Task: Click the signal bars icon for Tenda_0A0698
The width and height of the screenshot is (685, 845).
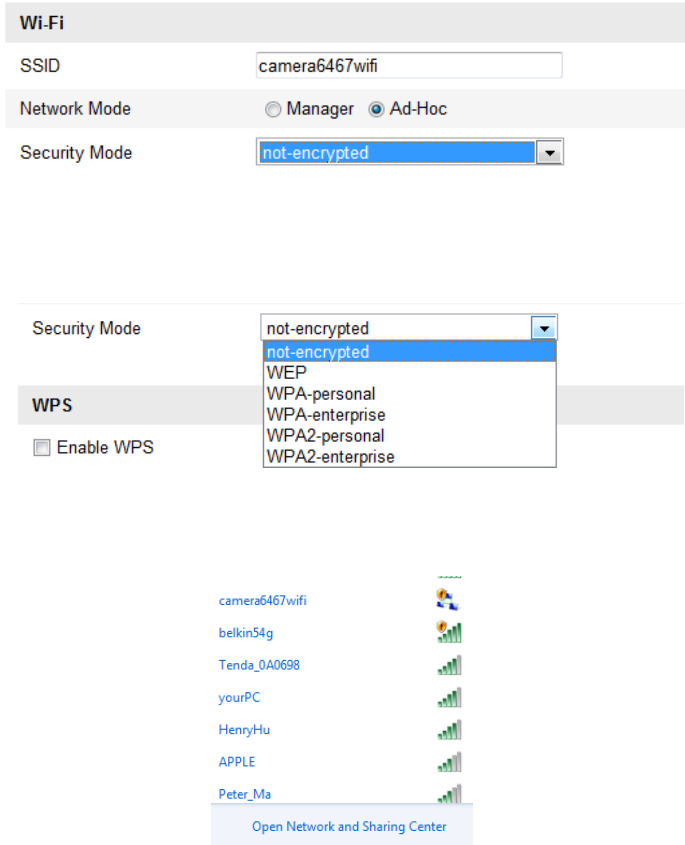Action: pyautogui.click(x=449, y=666)
